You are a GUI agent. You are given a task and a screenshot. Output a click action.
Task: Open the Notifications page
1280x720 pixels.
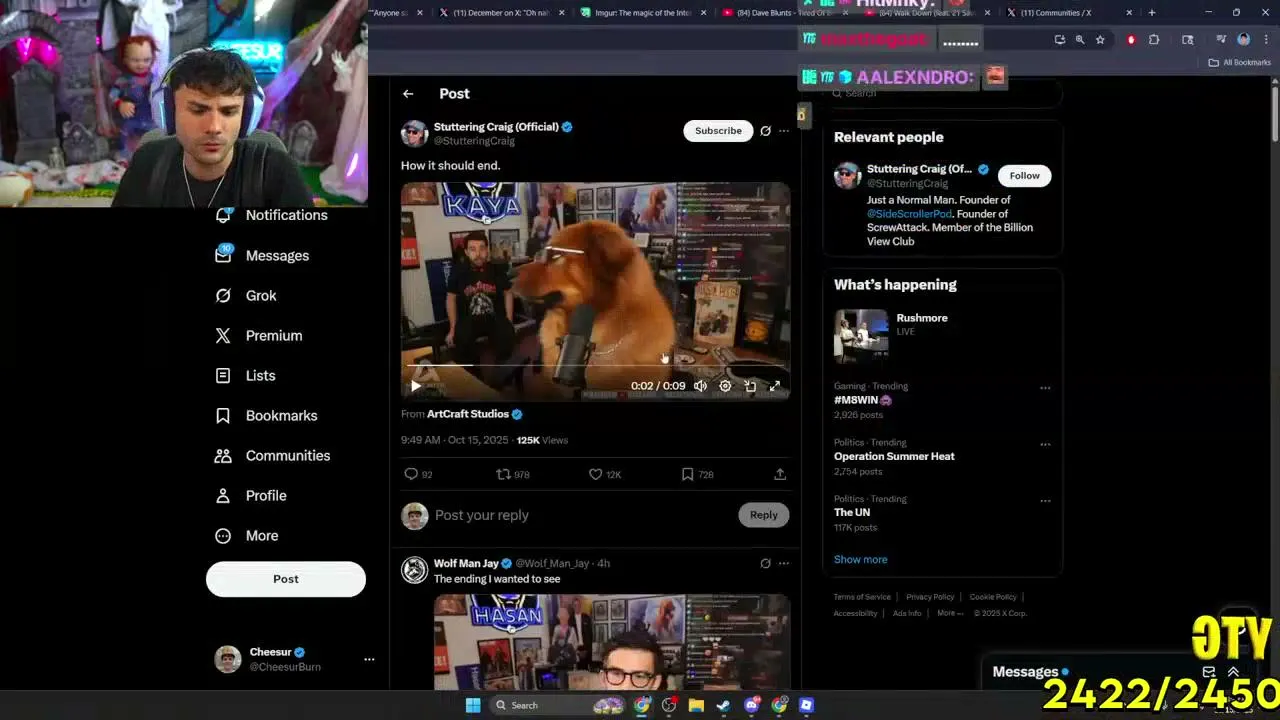[271, 215]
